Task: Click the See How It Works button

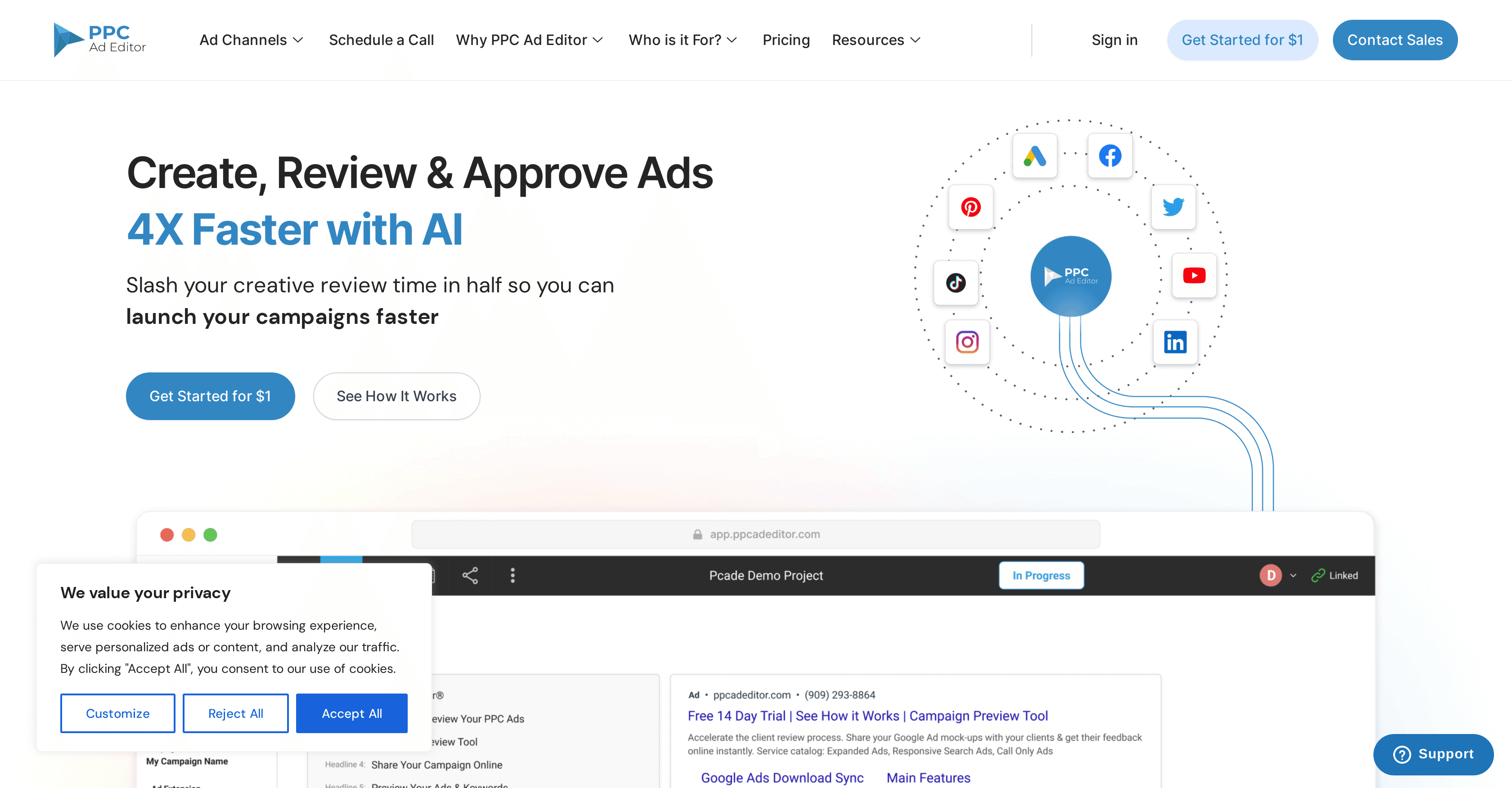Action: click(396, 396)
